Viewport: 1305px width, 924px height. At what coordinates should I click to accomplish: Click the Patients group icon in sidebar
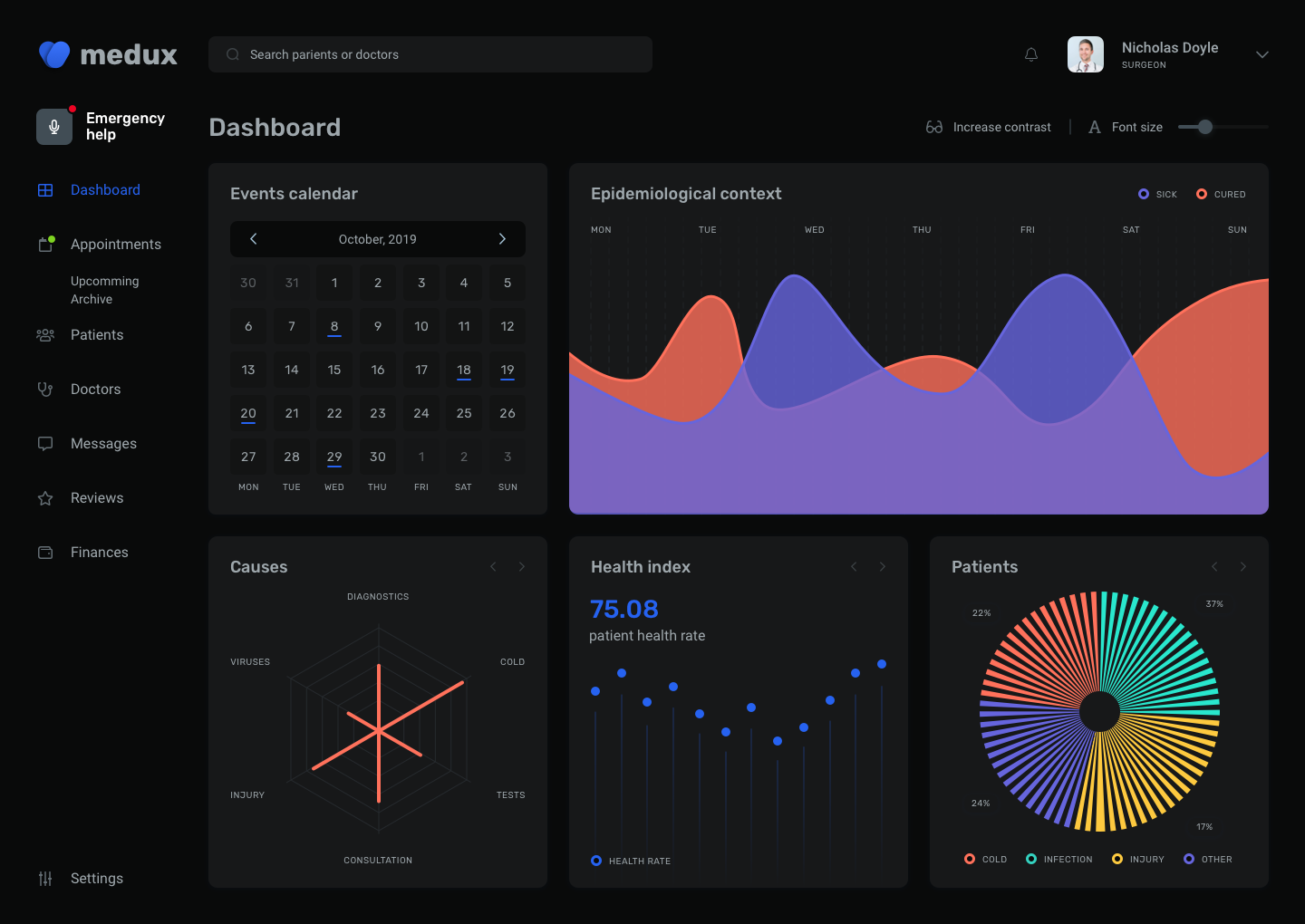tap(45, 335)
